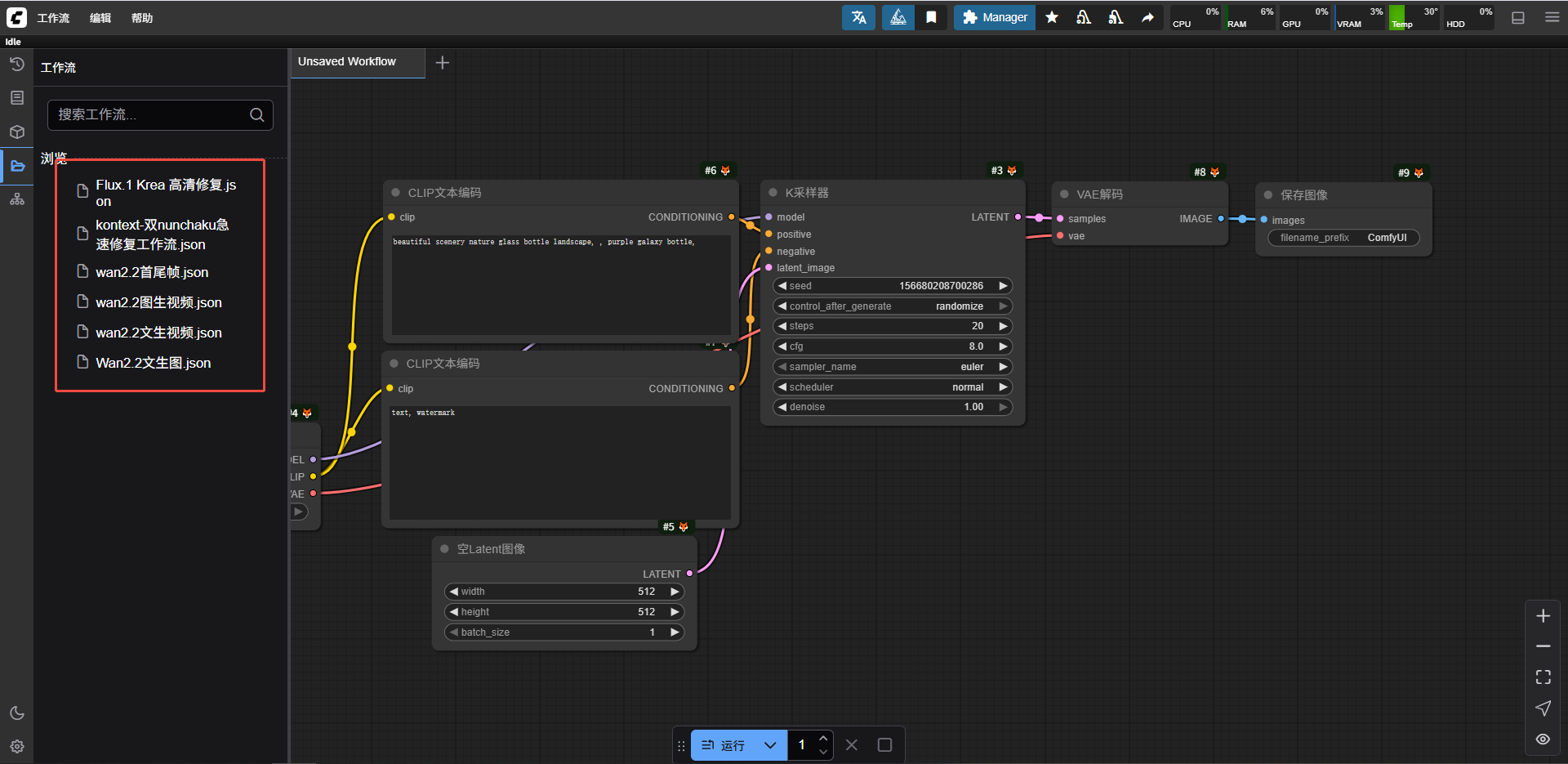The width and height of the screenshot is (1568, 764).
Task: Click the clear queue square icon
Action: pyautogui.click(x=884, y=745)
